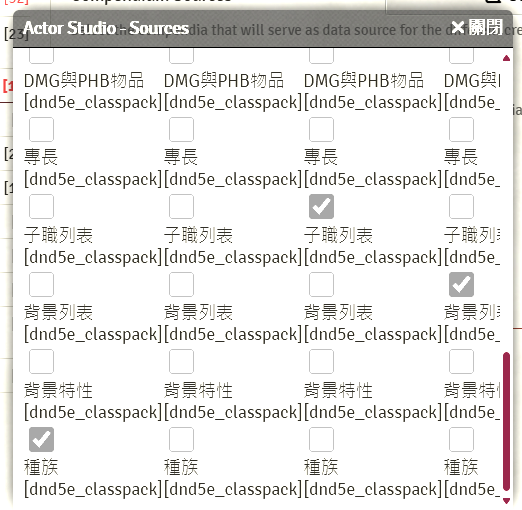The image size is (522, 510).
Task: Tick 背景列表 checkbox in the first column
Action: (x=41, y=284)
